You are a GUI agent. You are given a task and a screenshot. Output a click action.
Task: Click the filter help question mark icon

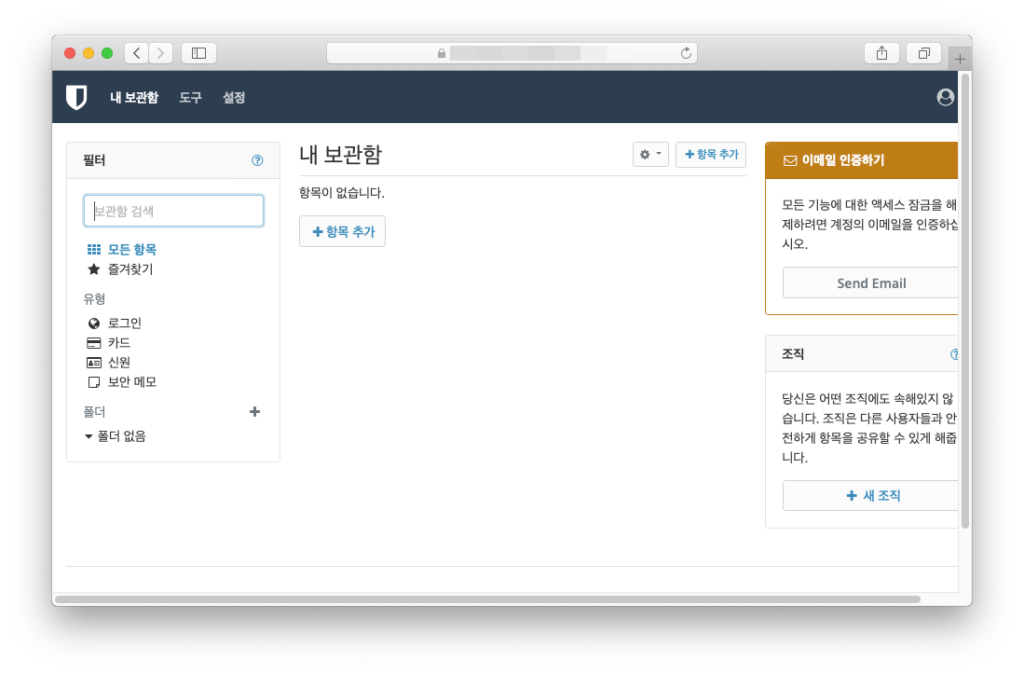point(257,161)
